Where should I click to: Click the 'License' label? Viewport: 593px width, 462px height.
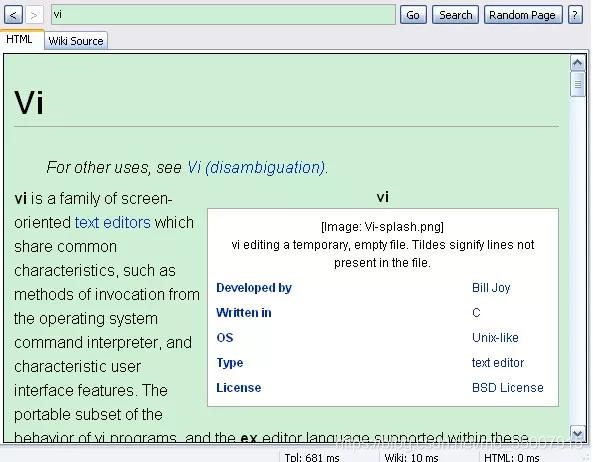tap(238, 388)
